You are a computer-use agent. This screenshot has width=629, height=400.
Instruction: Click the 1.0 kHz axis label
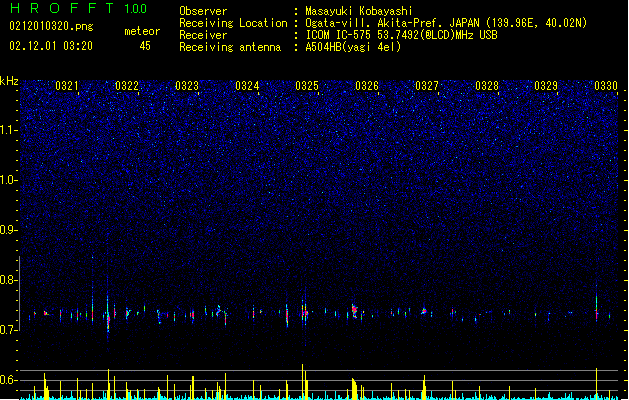point(9,180)
